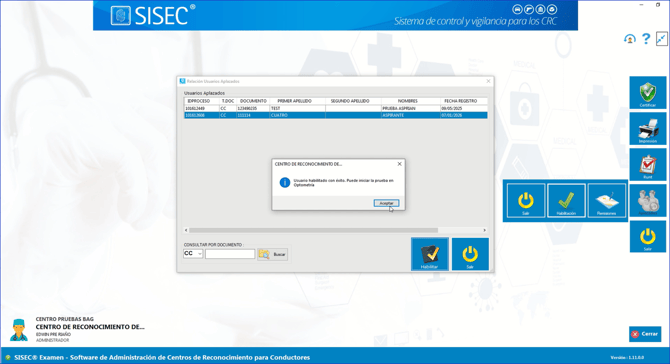Close the success message box
The image size is (670, 364).
point(400,164)
